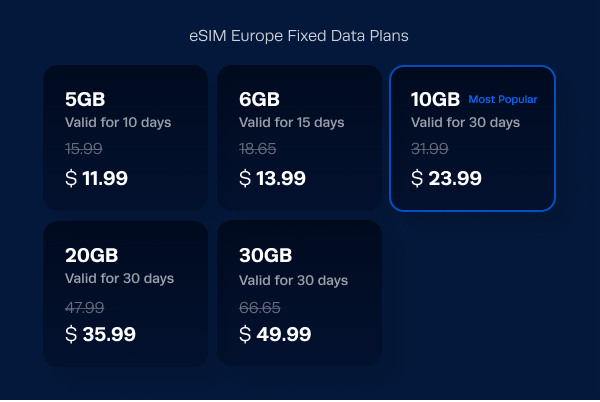Click the $ 49.99 price
This screenshot has width=600, height=402.
click(275, 334)
